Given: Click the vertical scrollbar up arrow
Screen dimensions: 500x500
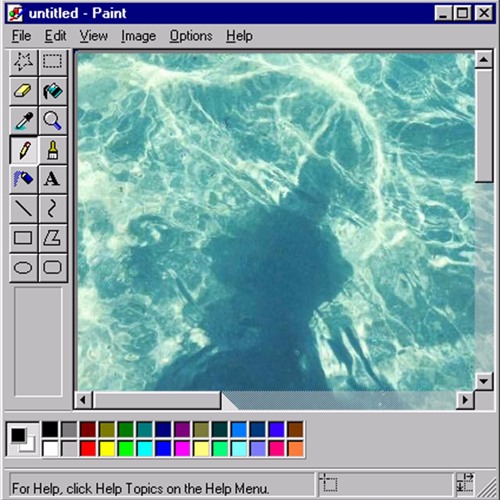Looking at the screenshot, I should click(484, 60).
